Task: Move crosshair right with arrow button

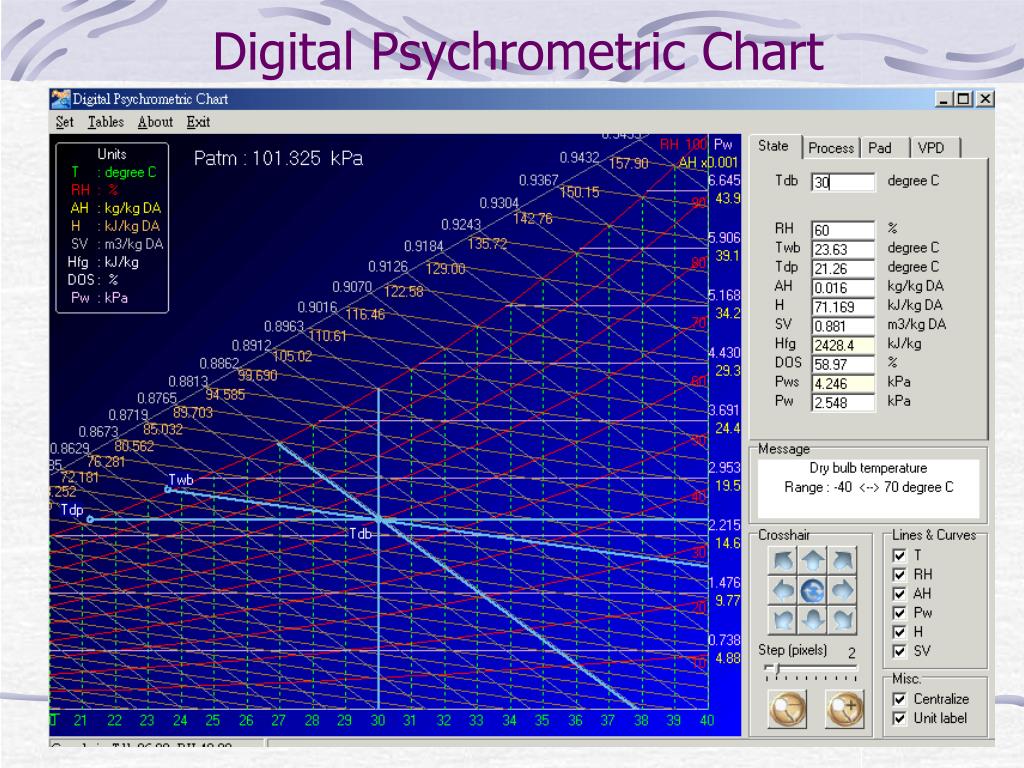Action: click(842, 590)
